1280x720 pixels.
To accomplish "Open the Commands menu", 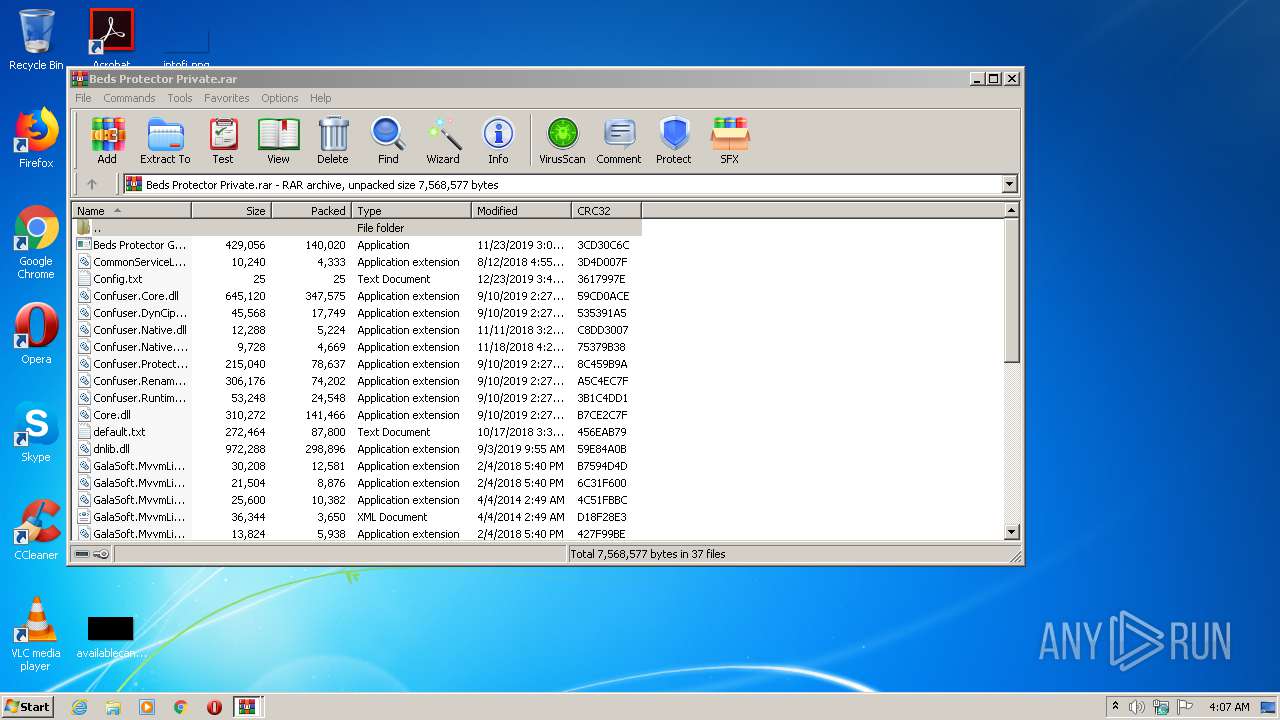I will pos(129,98).
